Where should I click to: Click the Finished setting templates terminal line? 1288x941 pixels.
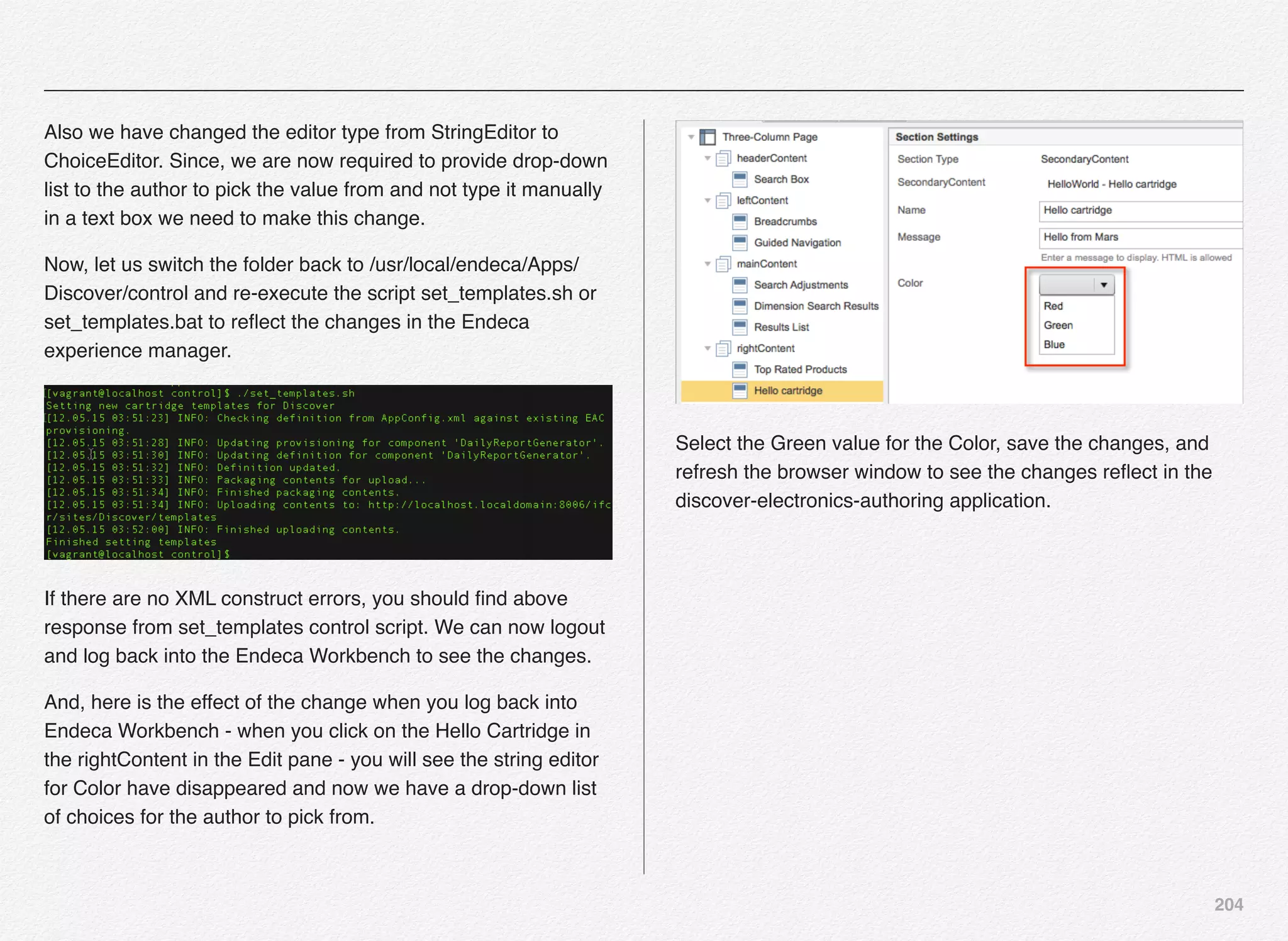[131, 542]
